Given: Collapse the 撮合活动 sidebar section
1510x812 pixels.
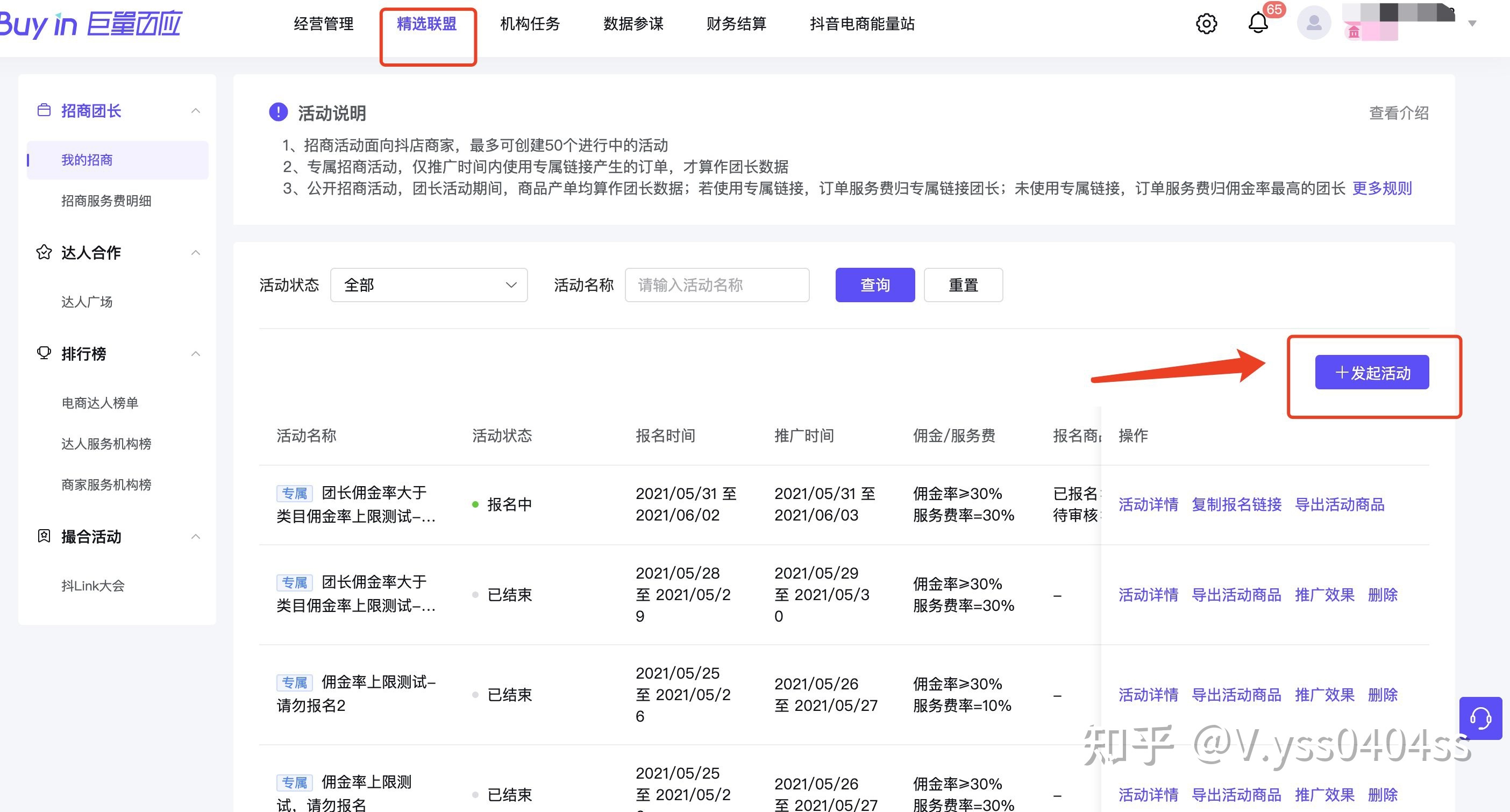Looking at the screenshot, I should coord(196,537).
